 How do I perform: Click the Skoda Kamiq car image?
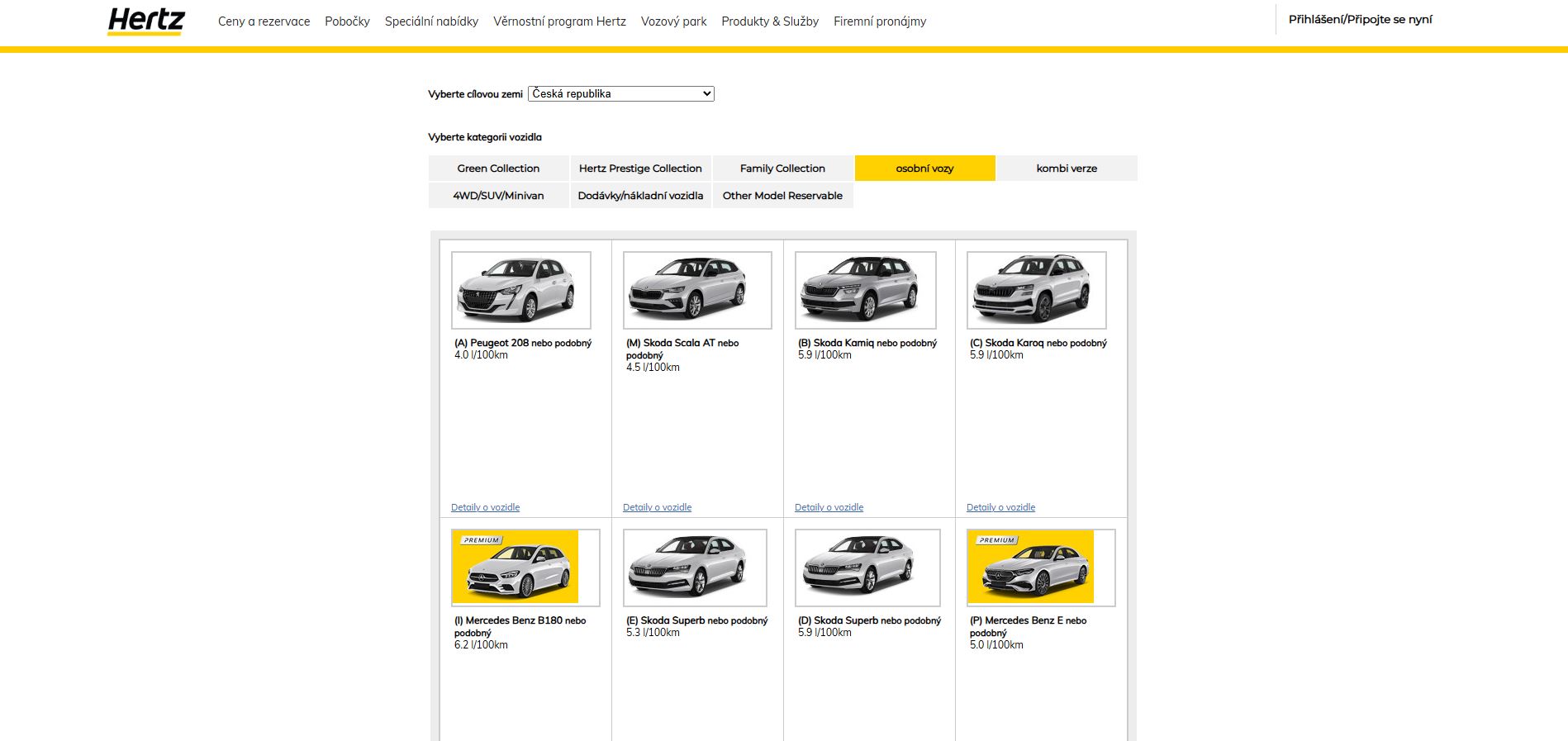(x=866, y=290)
